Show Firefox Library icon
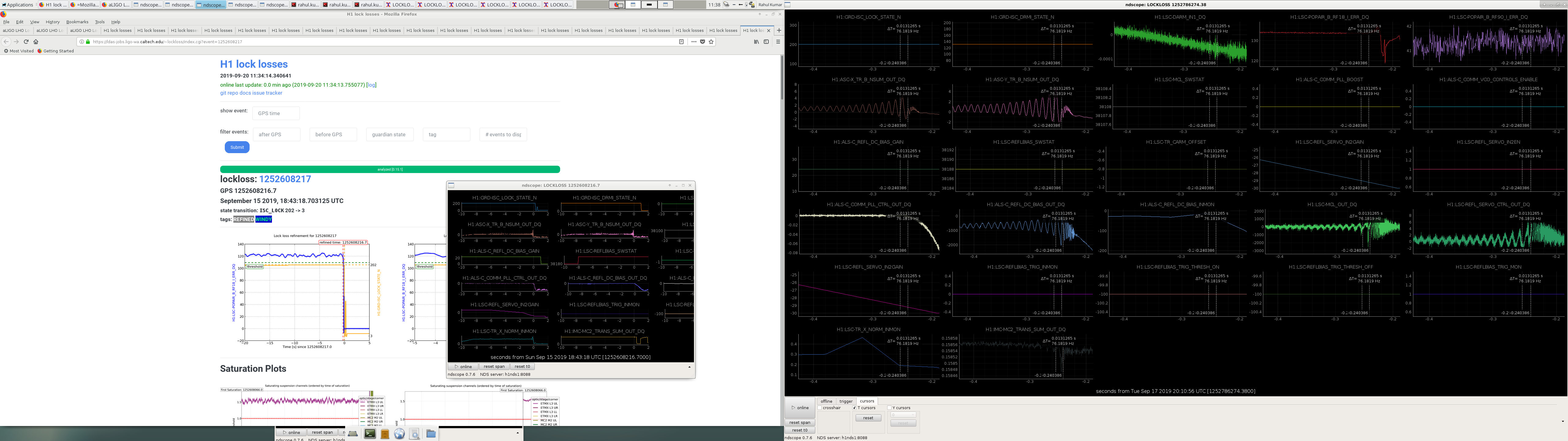This screenshot has width=1568, height=441. click(757, 41)
